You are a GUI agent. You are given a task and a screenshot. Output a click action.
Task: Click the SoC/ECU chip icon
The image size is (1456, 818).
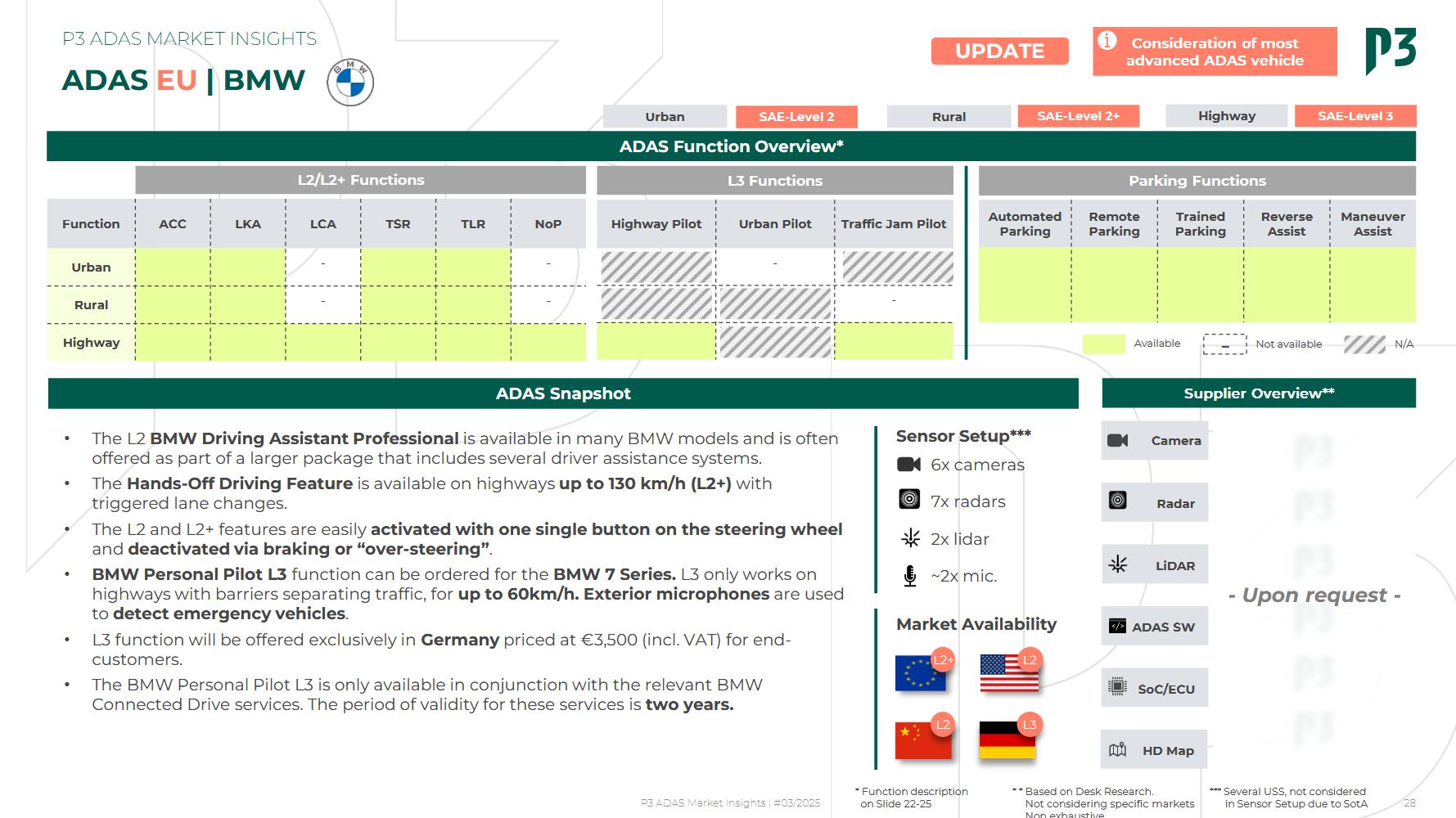point(1117,687)
